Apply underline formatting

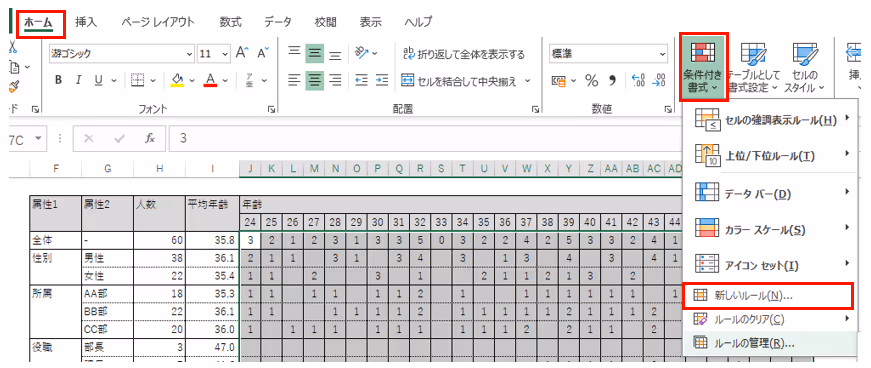[x=98, y=80]
